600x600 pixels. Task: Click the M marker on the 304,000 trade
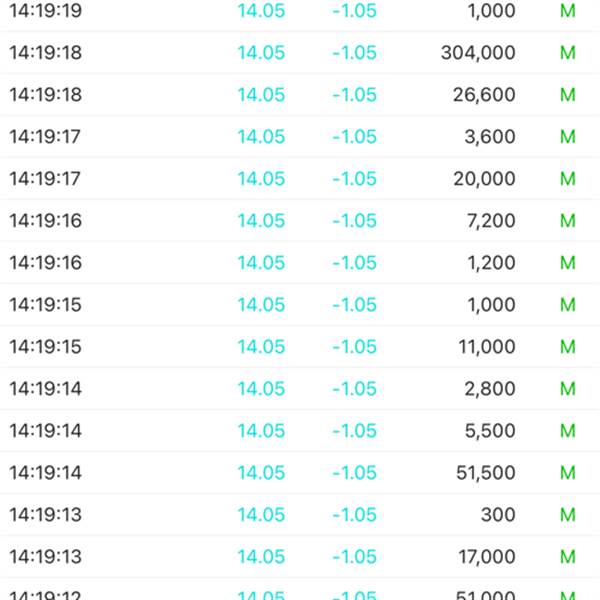pos(568,53)
